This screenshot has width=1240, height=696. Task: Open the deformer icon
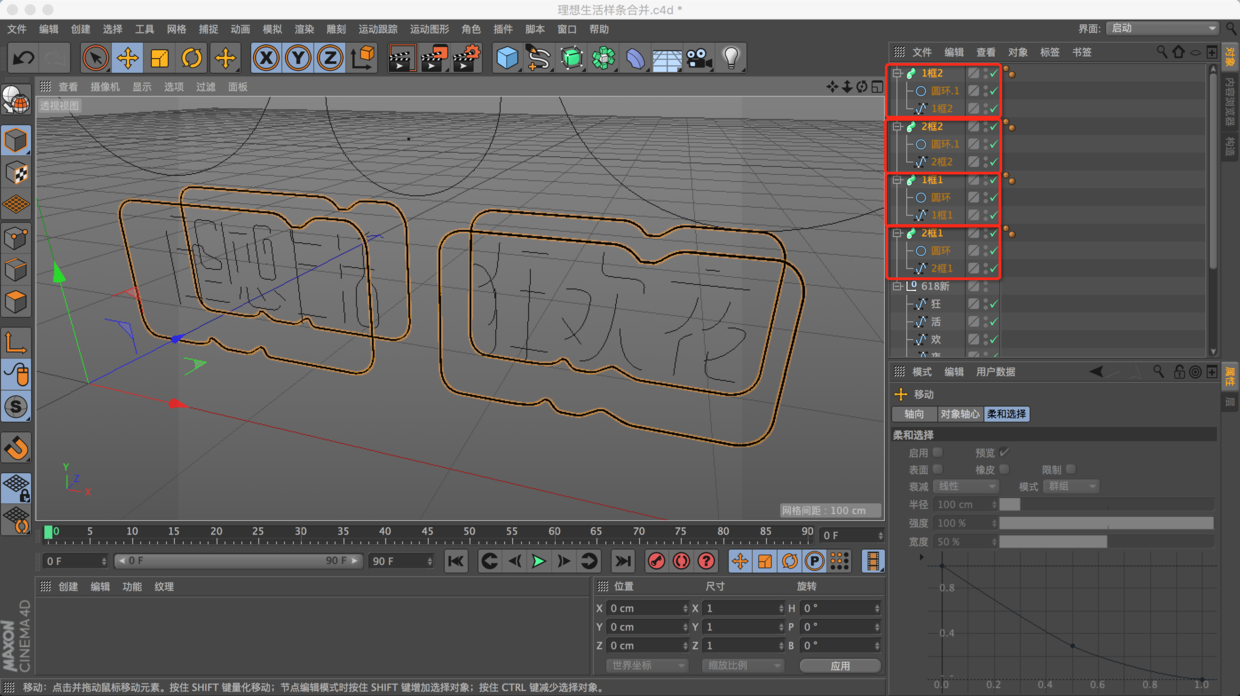click(x=635, y=58)
